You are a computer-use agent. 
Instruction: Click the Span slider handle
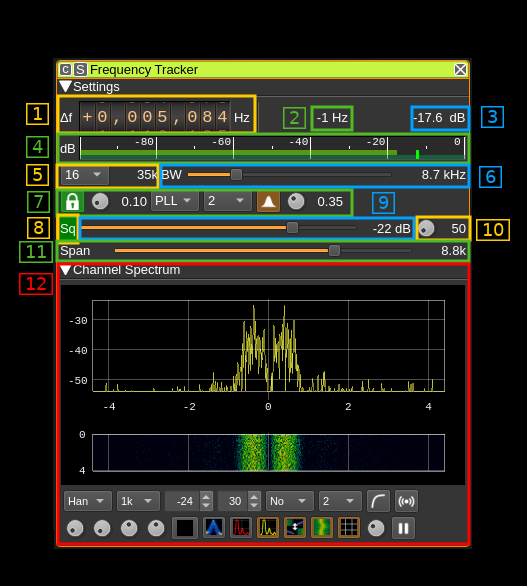click(334, 251)
